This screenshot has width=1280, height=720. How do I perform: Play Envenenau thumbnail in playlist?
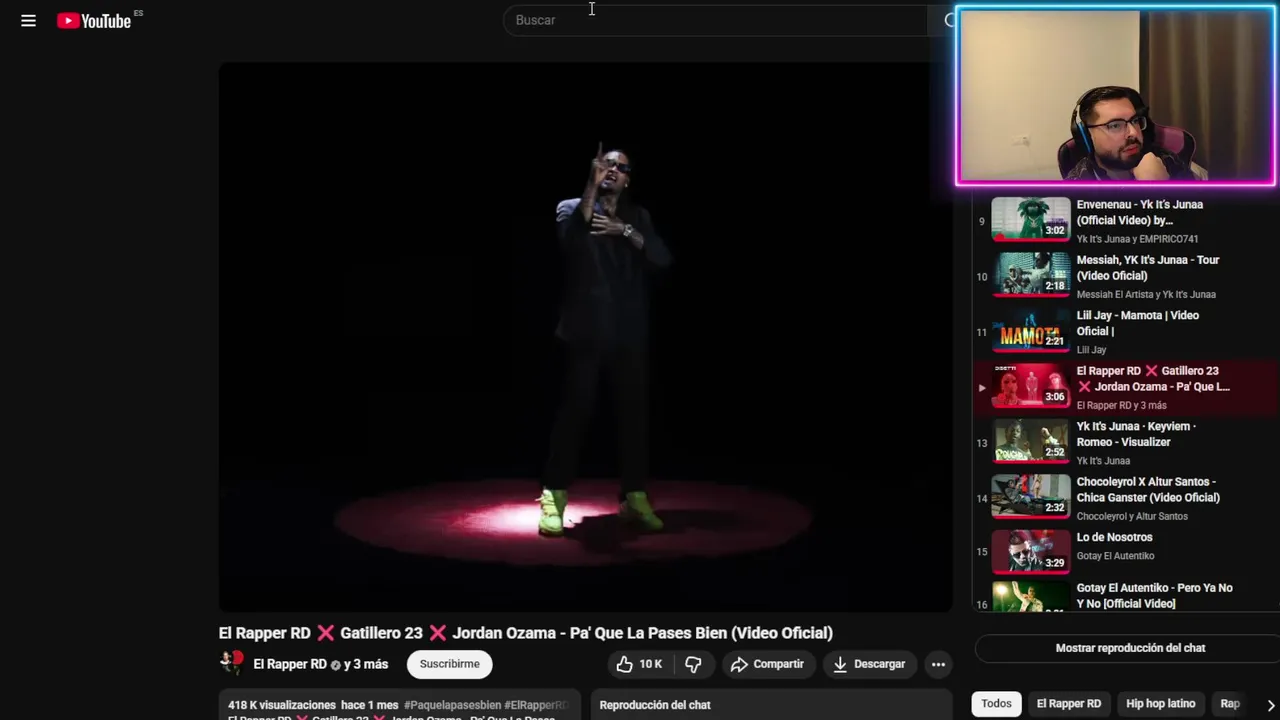point(1030,220)
